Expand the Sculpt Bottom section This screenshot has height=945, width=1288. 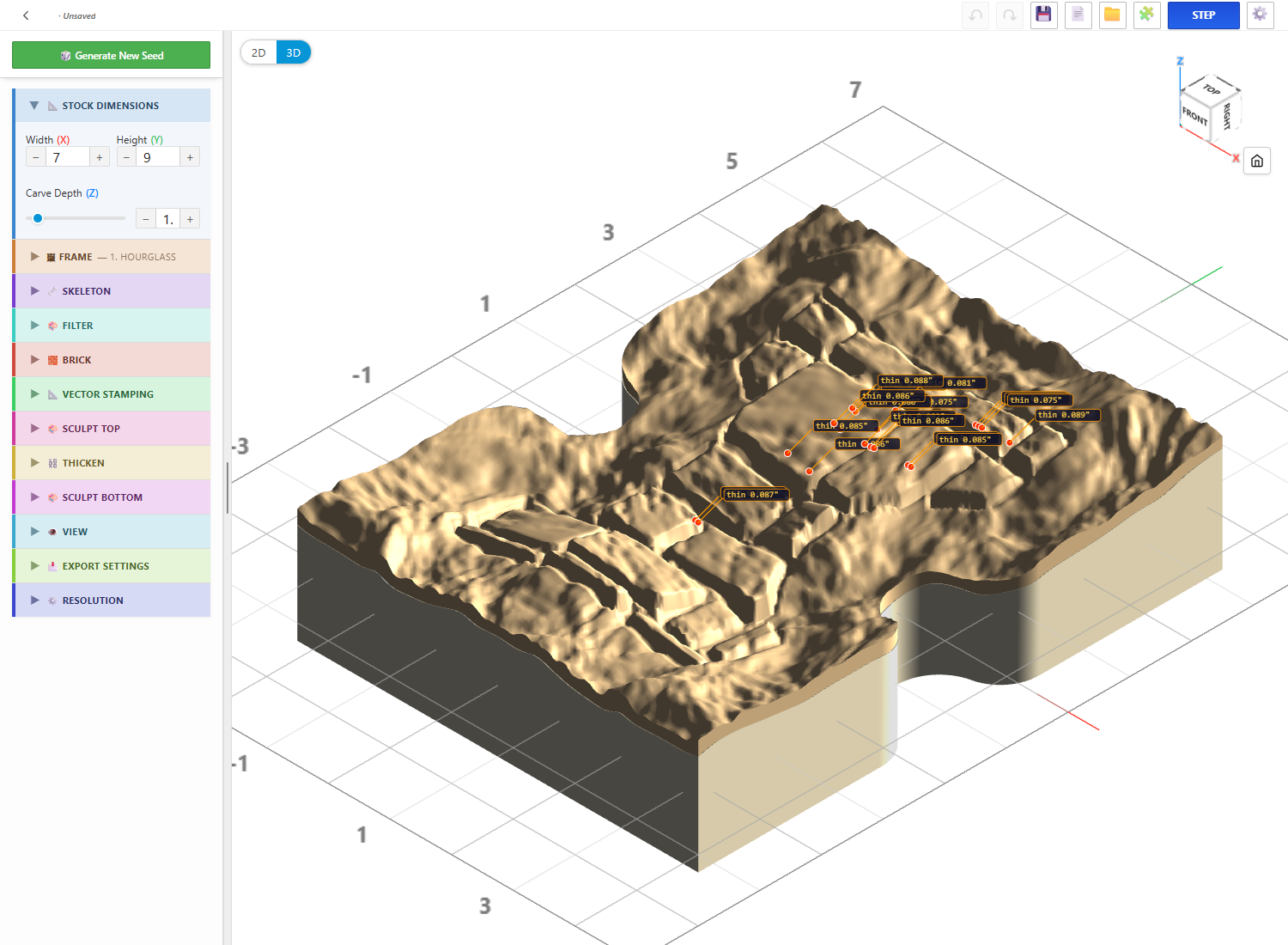pyautogui.click(x=112, y=497)
